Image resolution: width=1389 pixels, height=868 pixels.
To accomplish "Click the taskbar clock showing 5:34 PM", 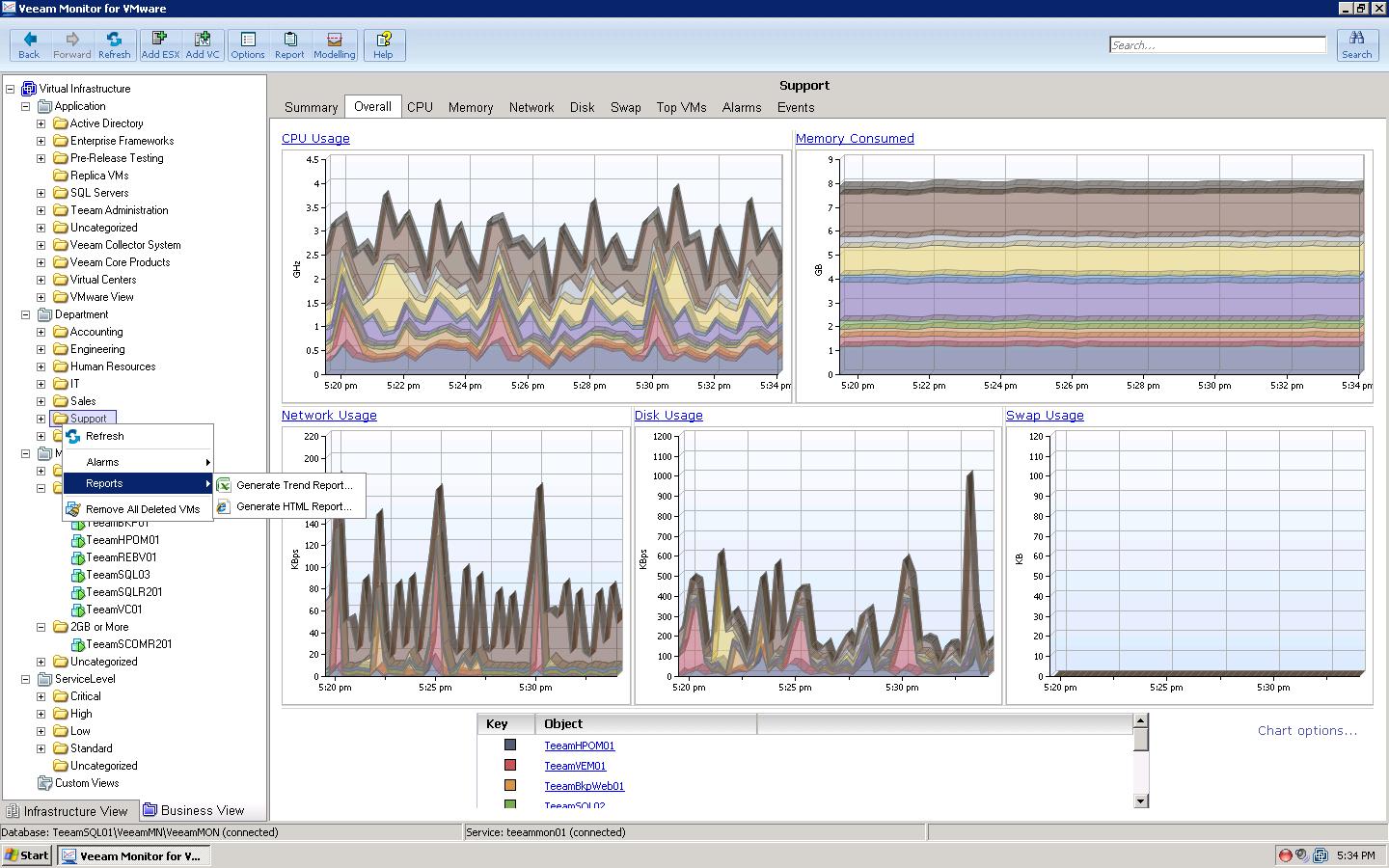I will tap(1356, 855).
